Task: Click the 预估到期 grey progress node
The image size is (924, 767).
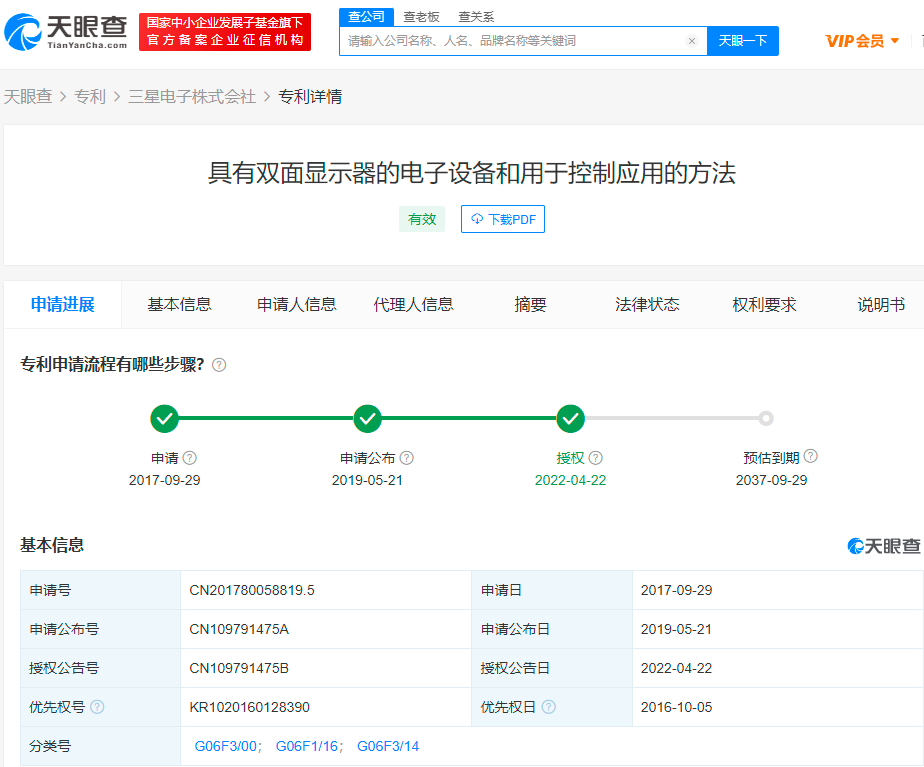Action: click(766, 418)
